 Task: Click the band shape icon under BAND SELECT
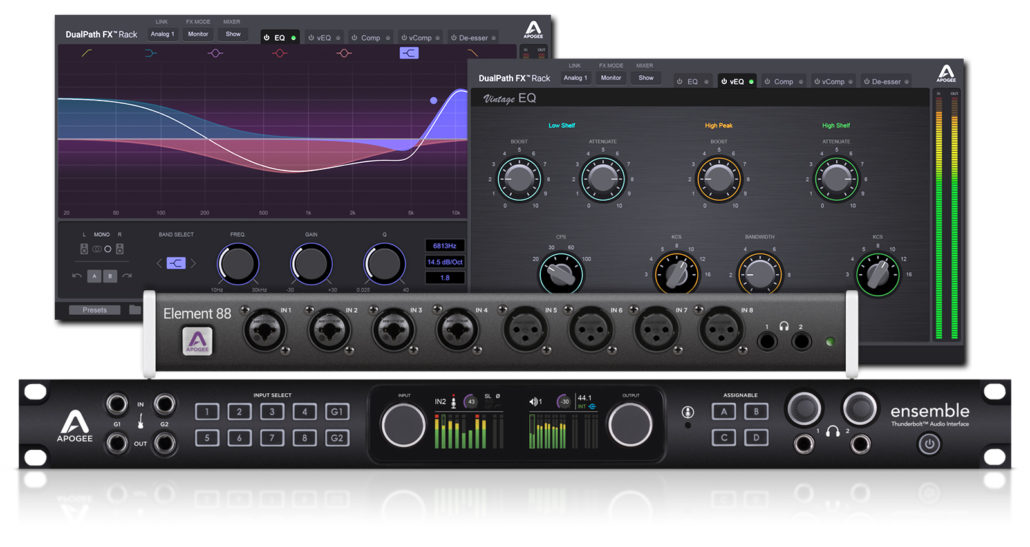click(x=175, y=263)
